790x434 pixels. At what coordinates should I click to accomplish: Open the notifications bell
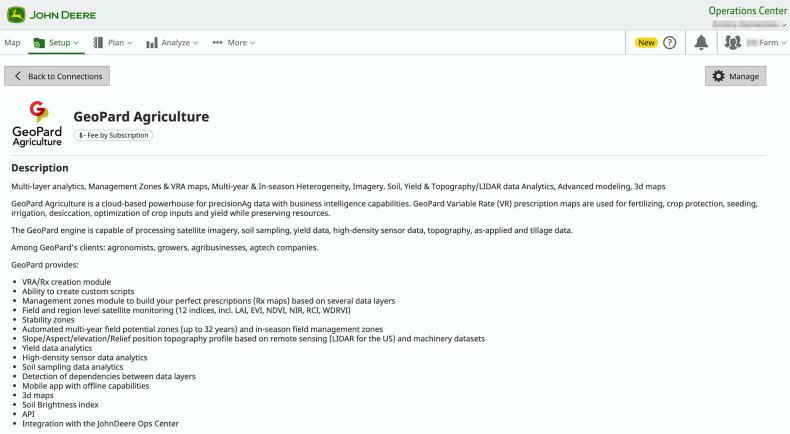pyautogui.click(x=702, y=43)
